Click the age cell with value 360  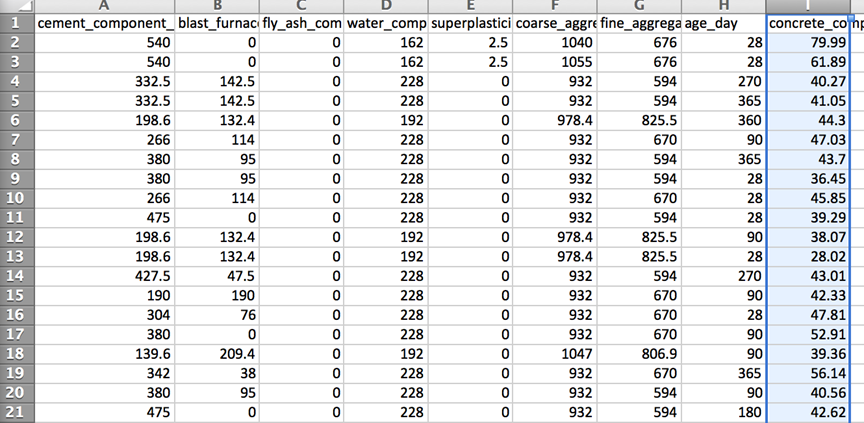point(726,118)
